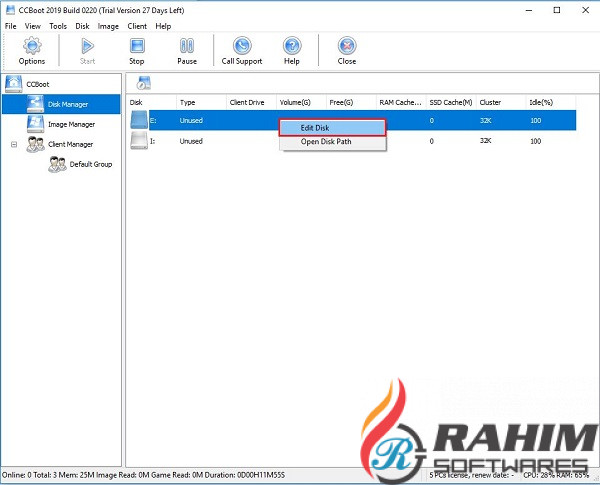The width and height of the screenshot is (600, 485).
Task: Click the Start play icon
Action: (88, 46)
